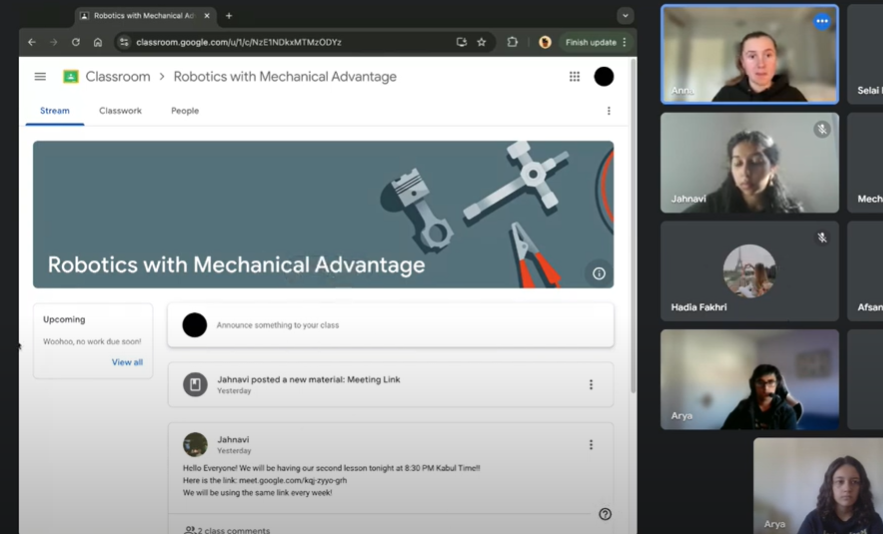Open the Classroom main menu hamburger
The width and height of the screenshot is (883, 534).
[40, 77]
